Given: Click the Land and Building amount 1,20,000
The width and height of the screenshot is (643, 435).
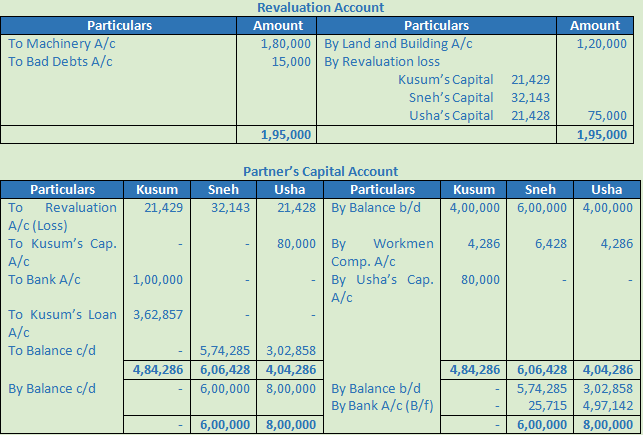Looking at the screenshot, I should (602, 43).
